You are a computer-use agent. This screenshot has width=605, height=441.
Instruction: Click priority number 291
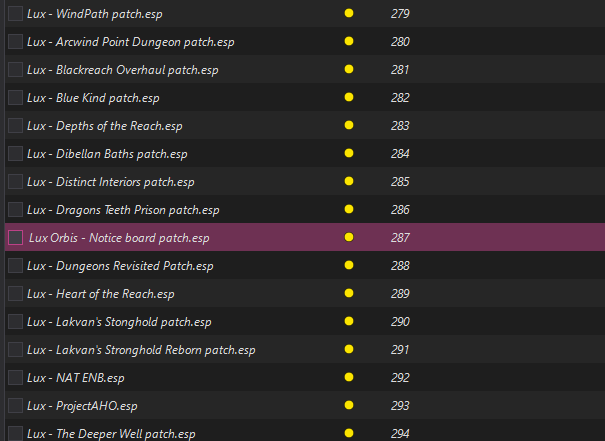[x=400, y=350]
